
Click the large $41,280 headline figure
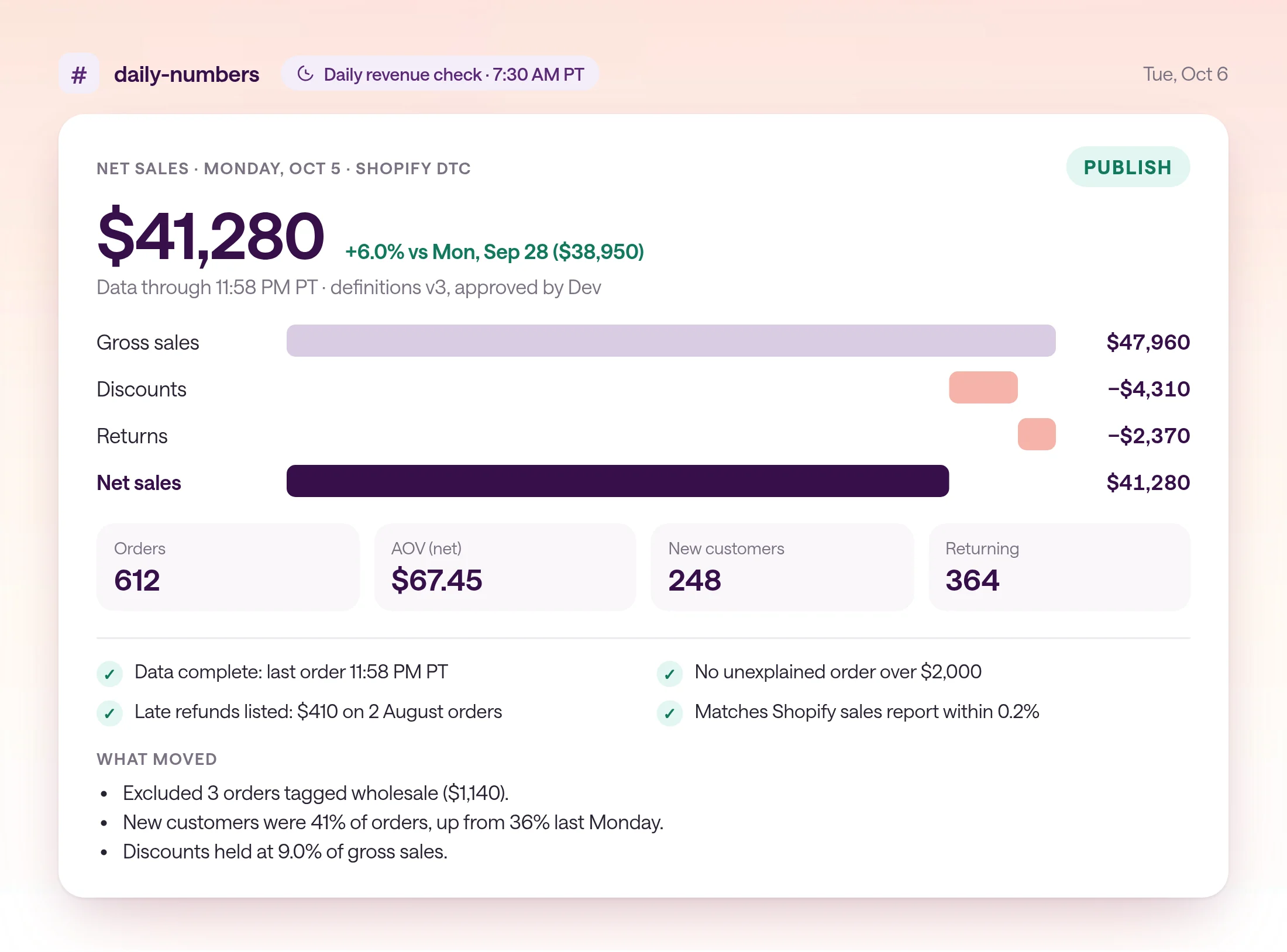[x=211, y=236]
